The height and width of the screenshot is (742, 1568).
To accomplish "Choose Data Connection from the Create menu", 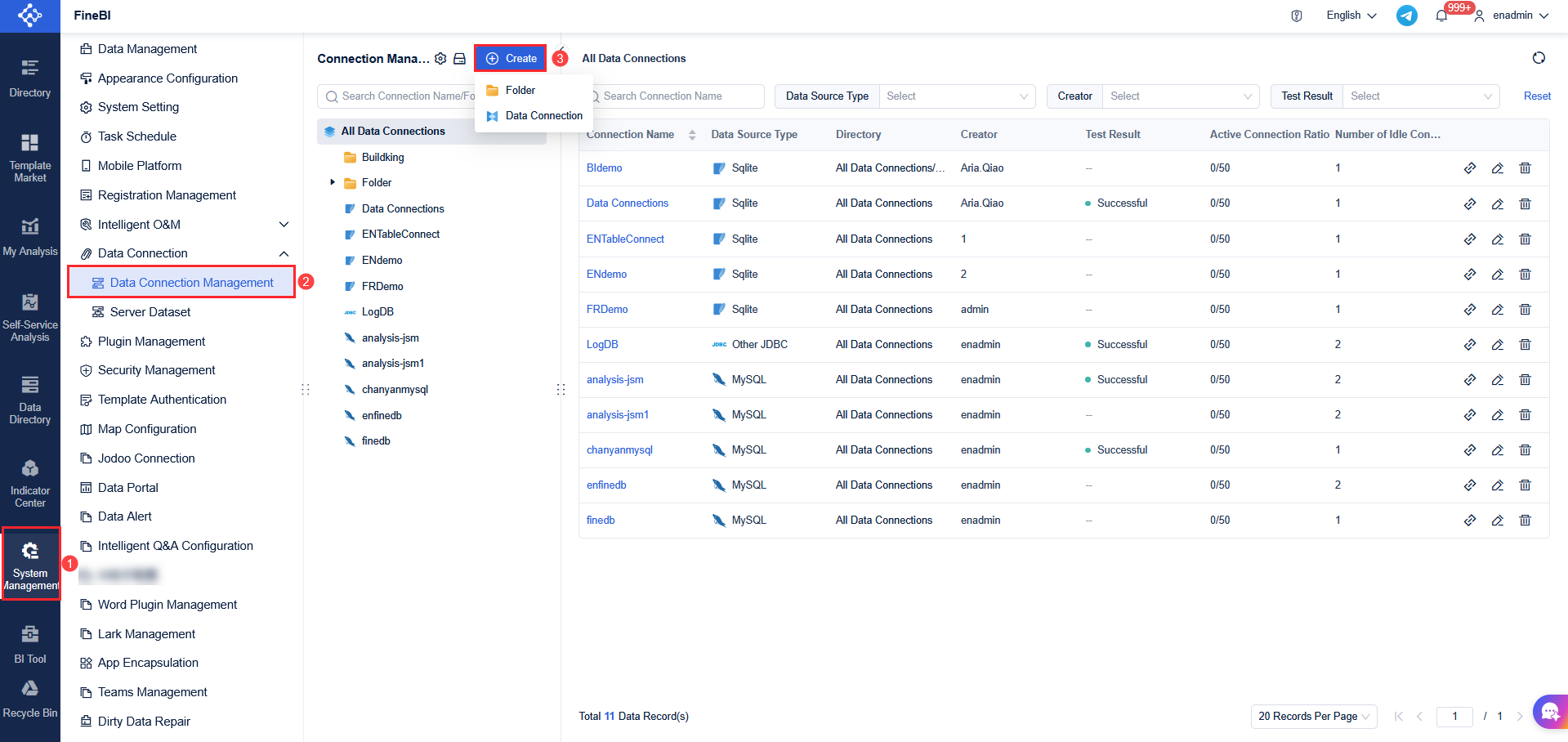I will click(x=534, y=116).
